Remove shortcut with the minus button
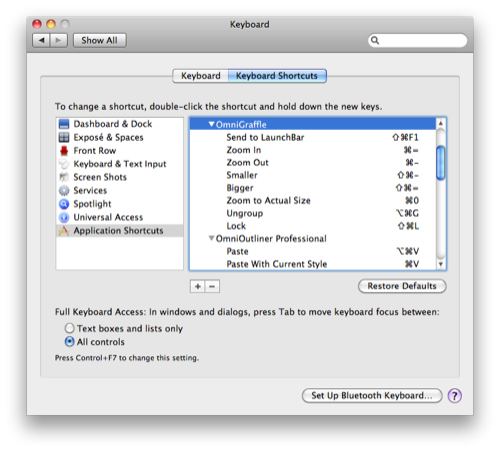 tap(212, 286)
